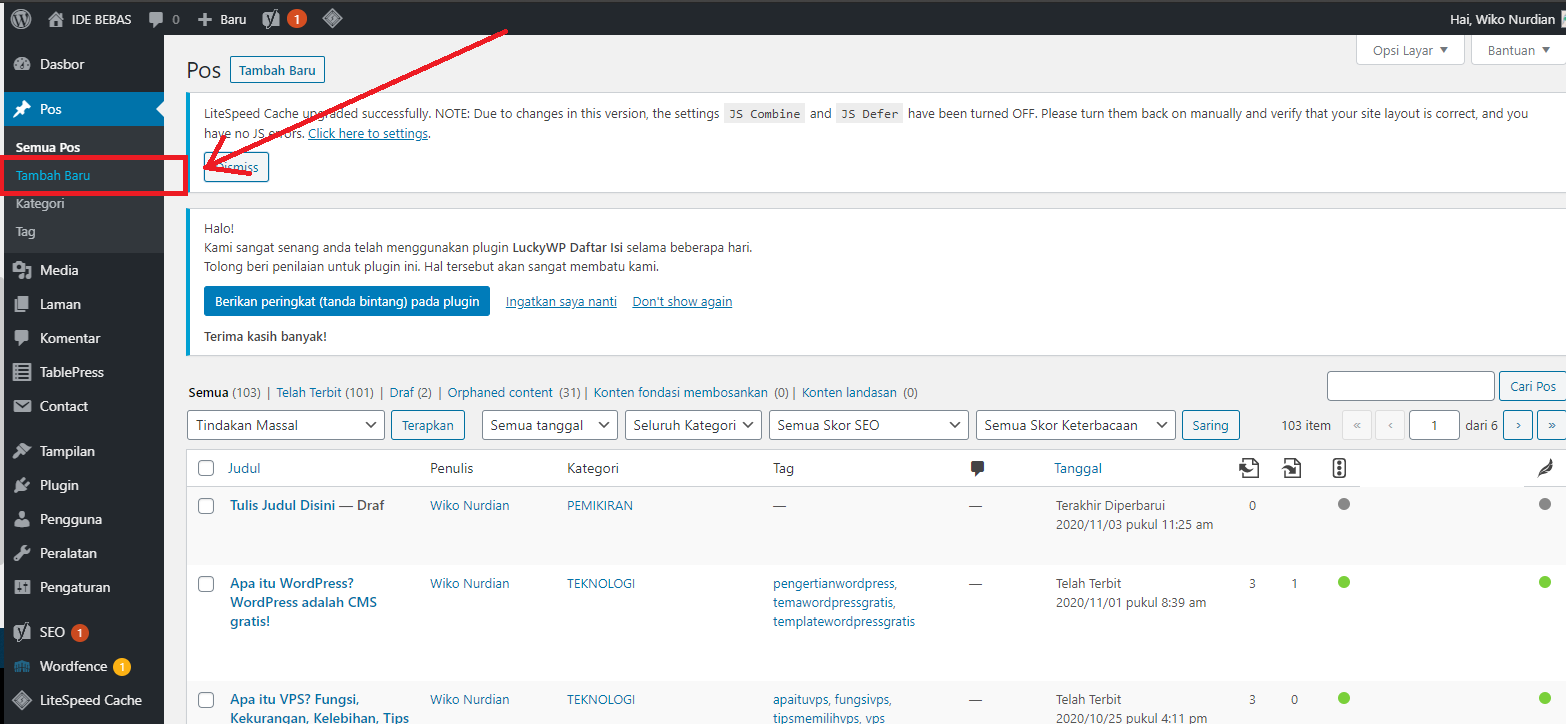Click the post search input field
The image size is (1566, 724).
pyautogui.click(x=1409, y=386)
